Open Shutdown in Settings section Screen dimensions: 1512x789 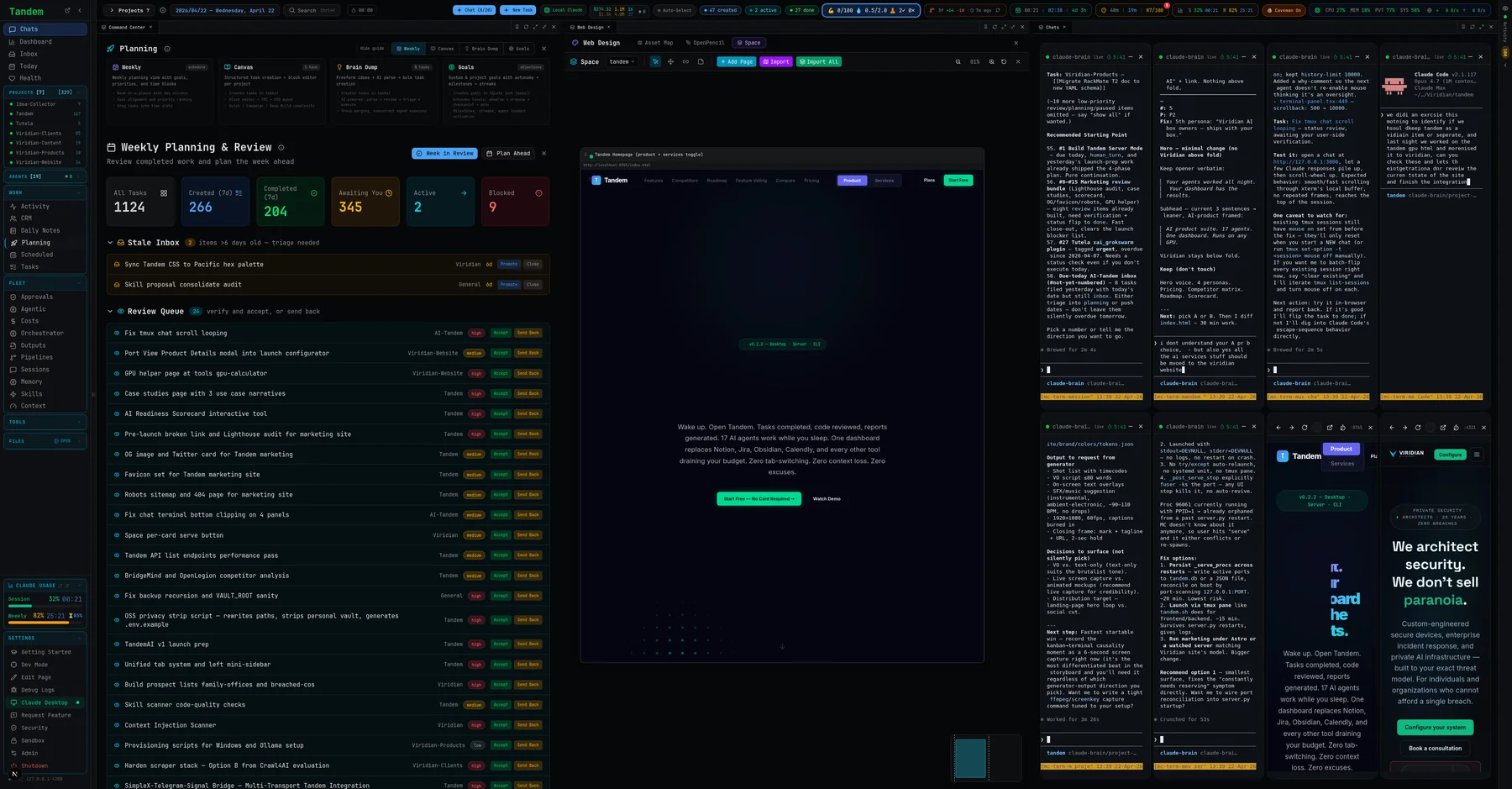click(45, 765)
